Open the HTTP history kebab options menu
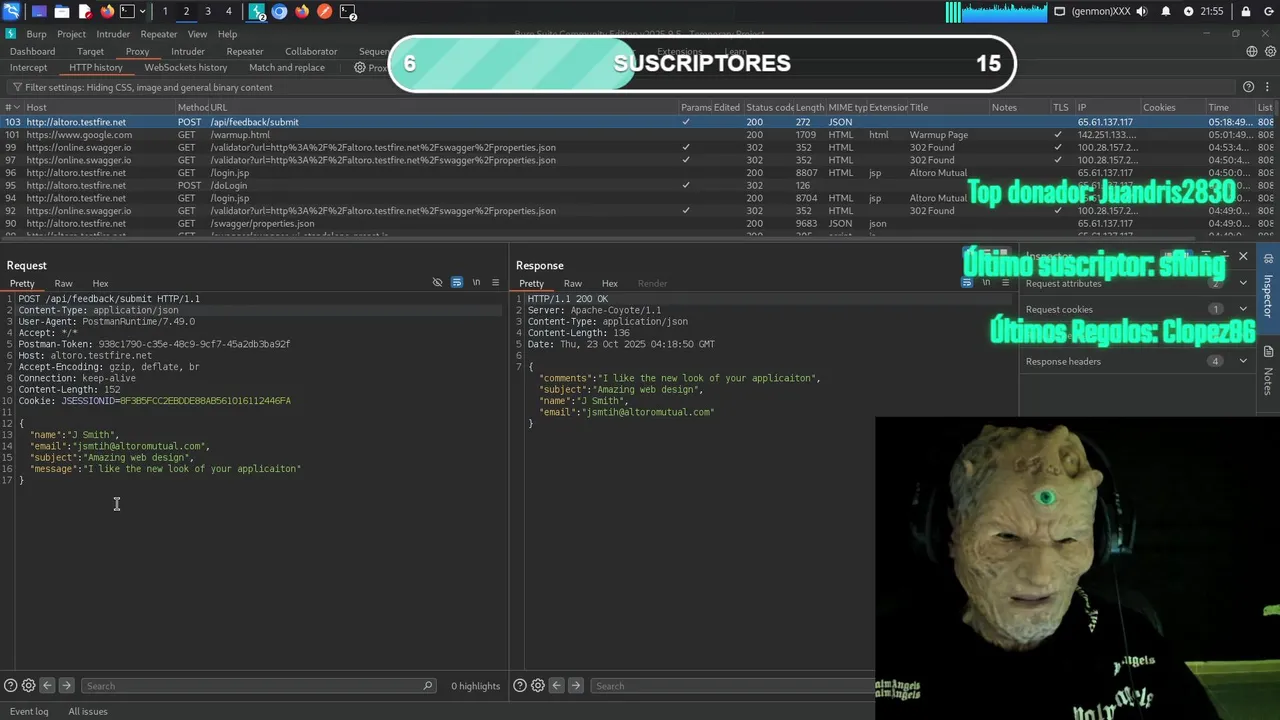Image resolution: width=1280 pixels, height=720 pixels. pos(1267,87)
